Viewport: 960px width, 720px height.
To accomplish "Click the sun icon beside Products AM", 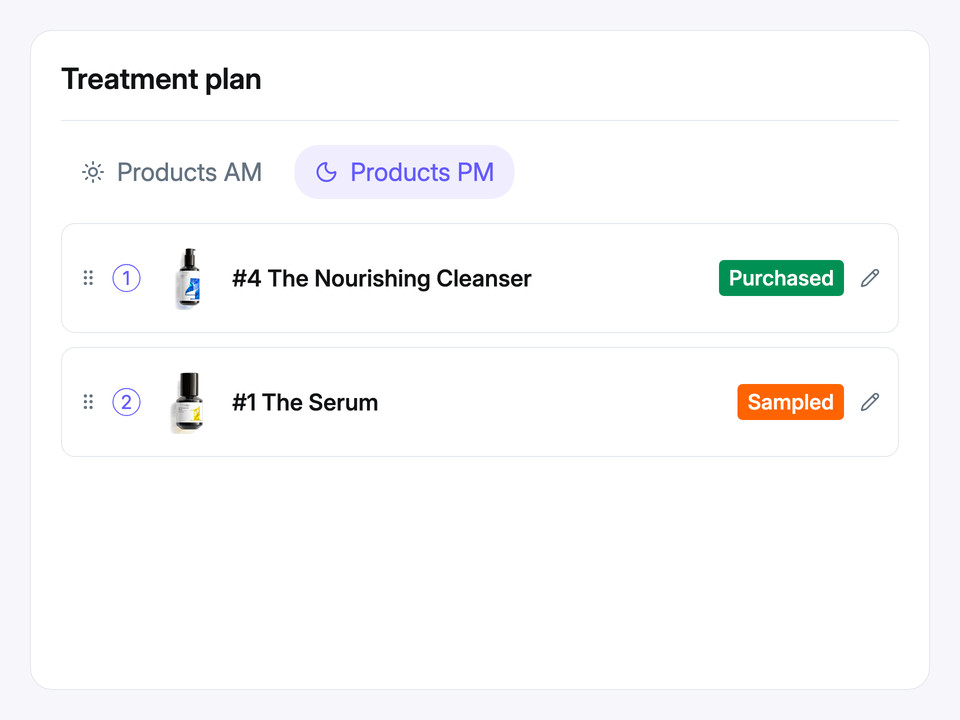I will click(93, 172).
